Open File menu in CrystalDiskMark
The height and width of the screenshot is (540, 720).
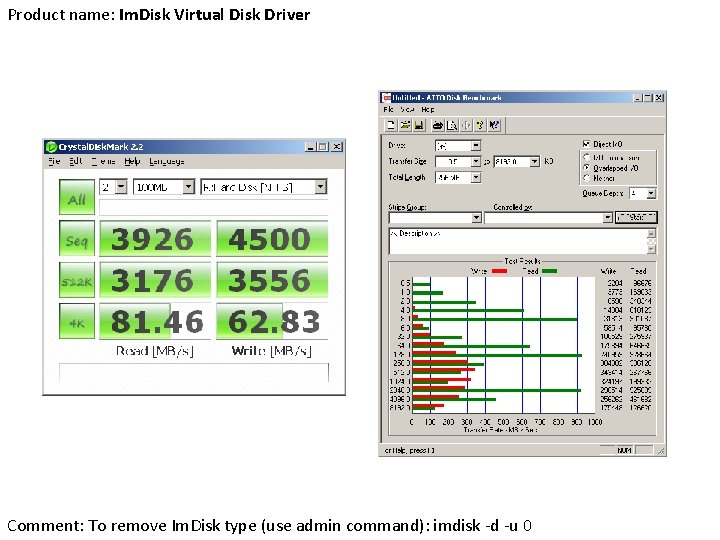[x=54, y=161]
